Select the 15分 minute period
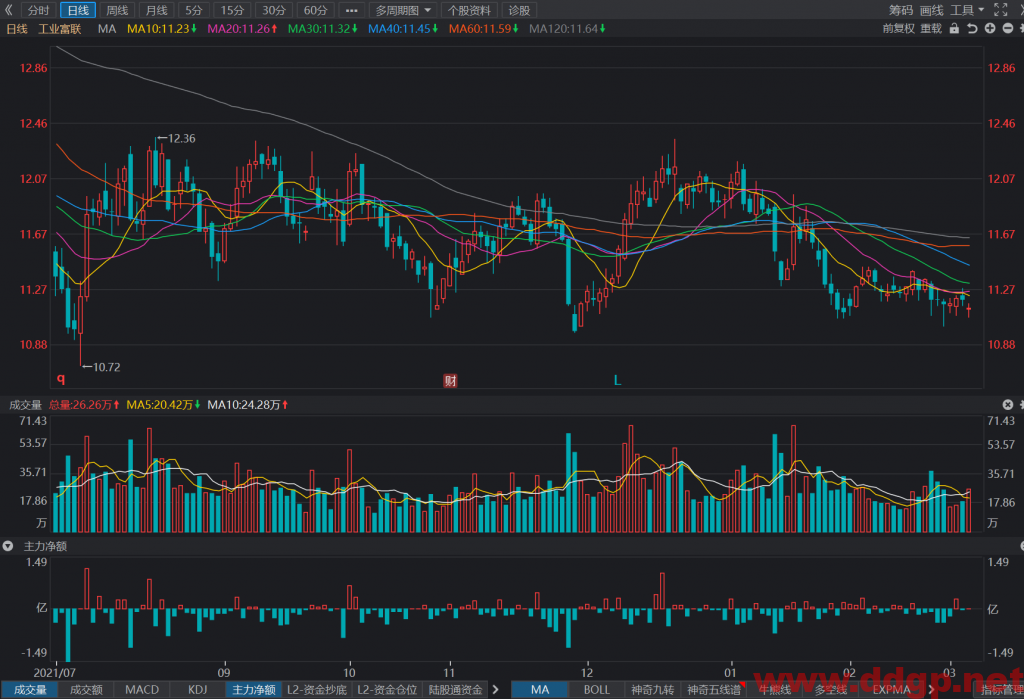 coord(232,10)
